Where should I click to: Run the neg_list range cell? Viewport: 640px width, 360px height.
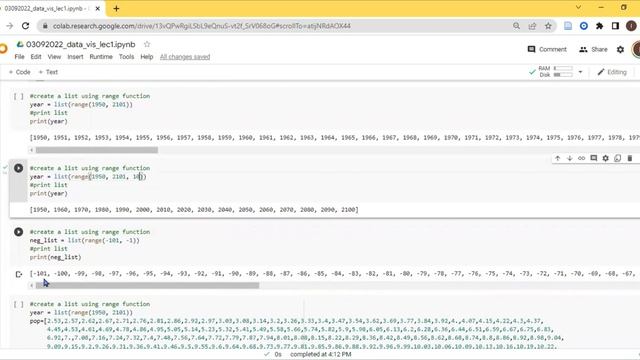click(18, 232)
